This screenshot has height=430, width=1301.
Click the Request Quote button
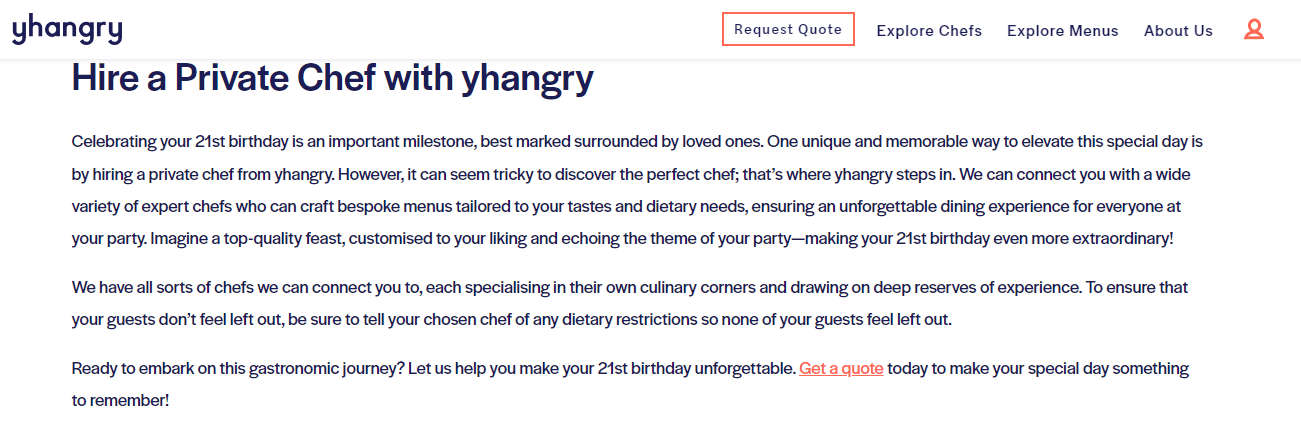click(x=788, y=29)
